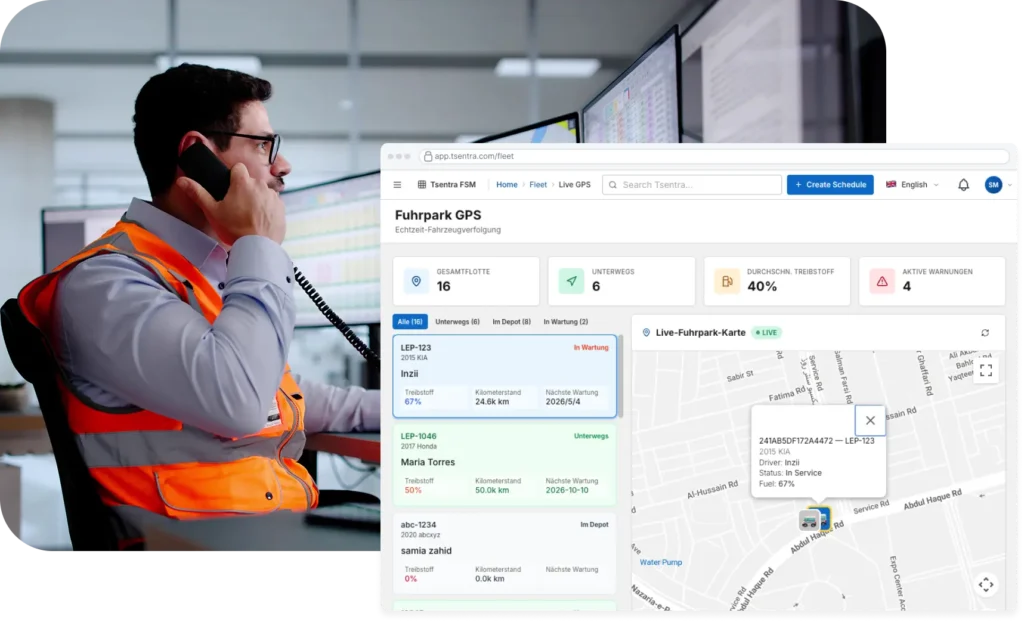Viewport: 1024px width, 622px height.
Task: Click the Gesamtflotte location pin icon
Action: 416,282
